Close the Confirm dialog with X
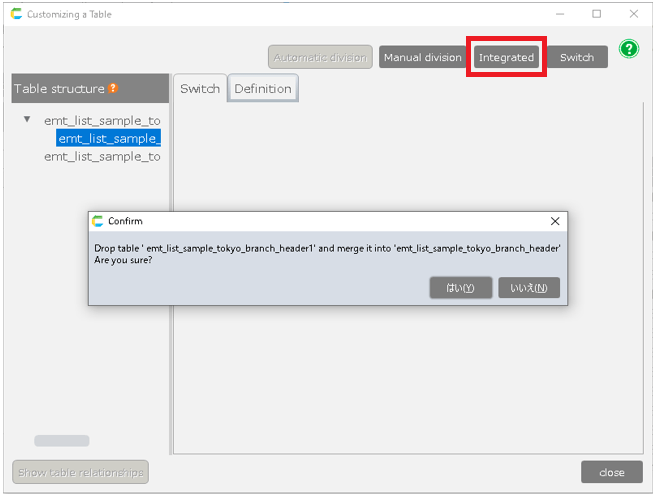655x497 pixels. [x=555, y=221]
